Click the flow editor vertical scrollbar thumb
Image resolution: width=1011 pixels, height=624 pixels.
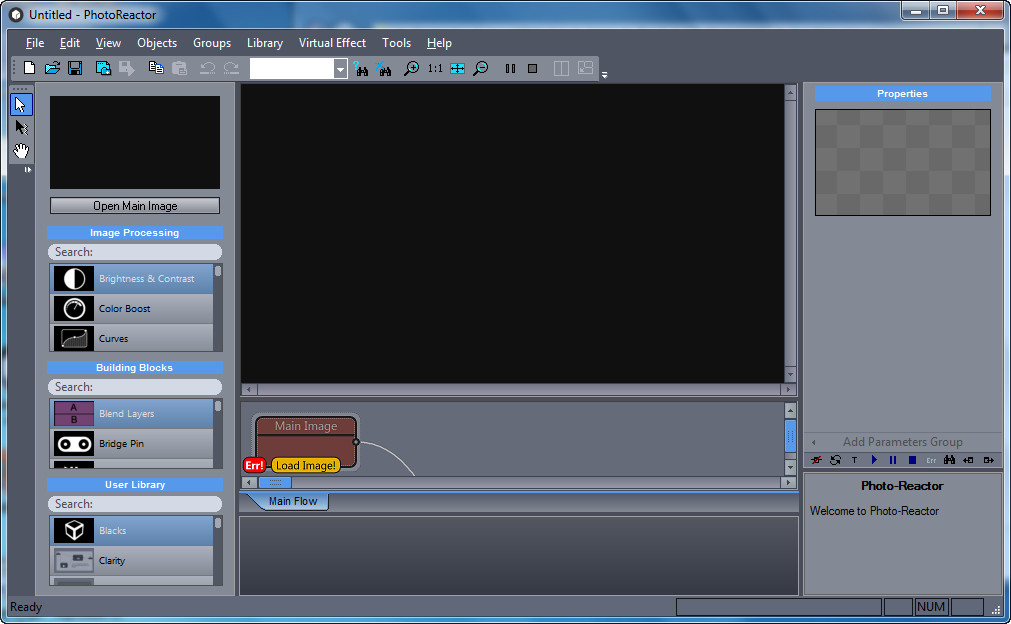tap(790, 436)
